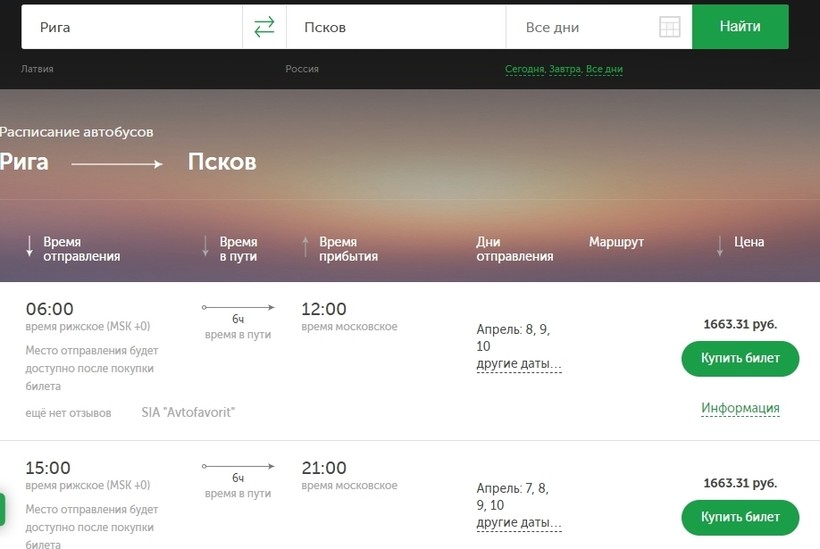
Task: Sort by departure time arrow
Action: pos(30,246)
